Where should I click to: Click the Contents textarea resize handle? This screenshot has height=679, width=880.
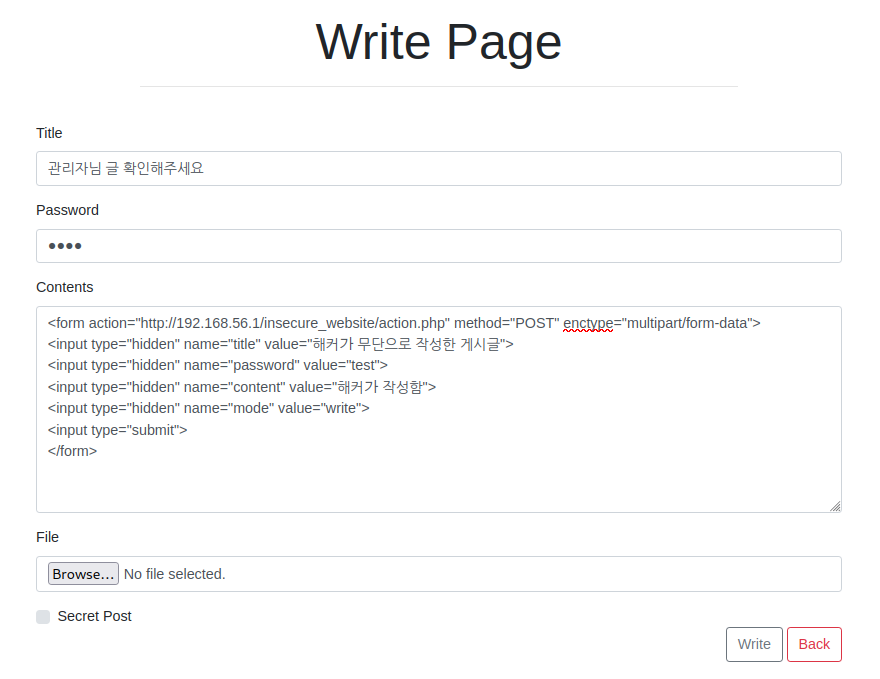pyautogui.click(x=835, y=506)
